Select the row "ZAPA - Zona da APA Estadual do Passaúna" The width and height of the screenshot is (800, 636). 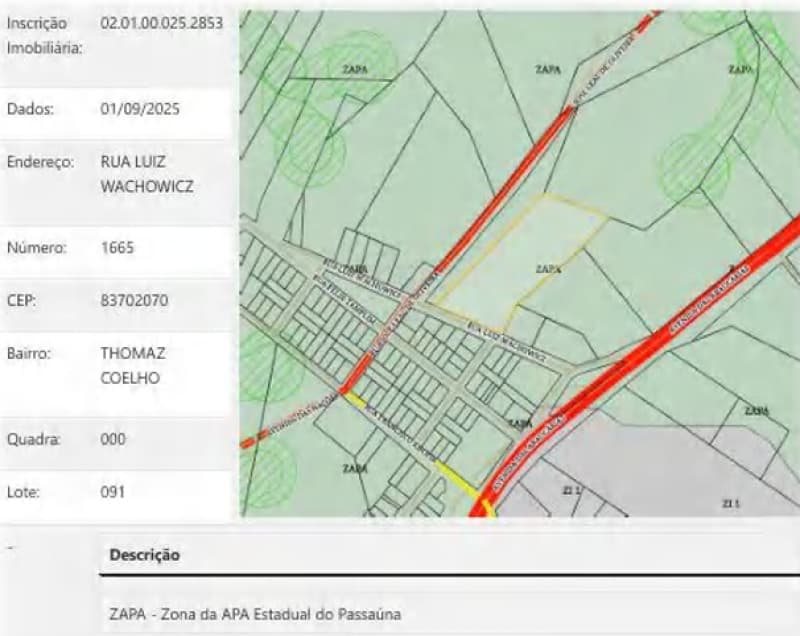pos(449,614)
